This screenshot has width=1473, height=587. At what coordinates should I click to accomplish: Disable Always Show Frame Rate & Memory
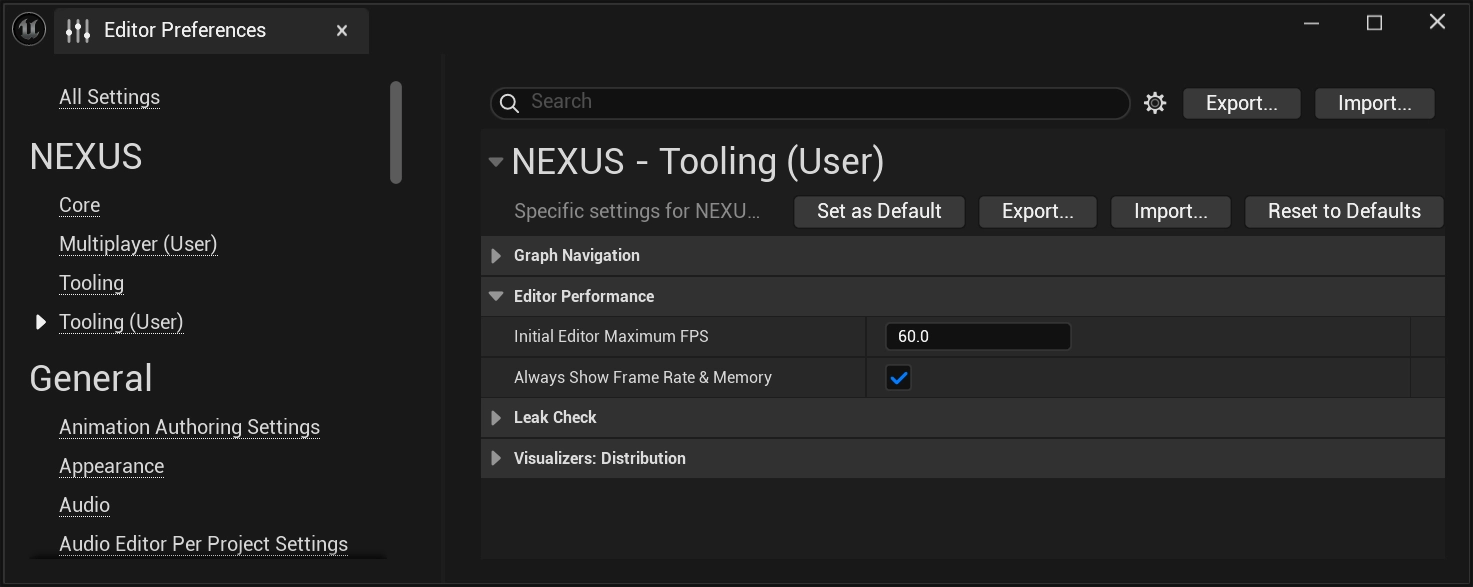[x=898, y=377]
